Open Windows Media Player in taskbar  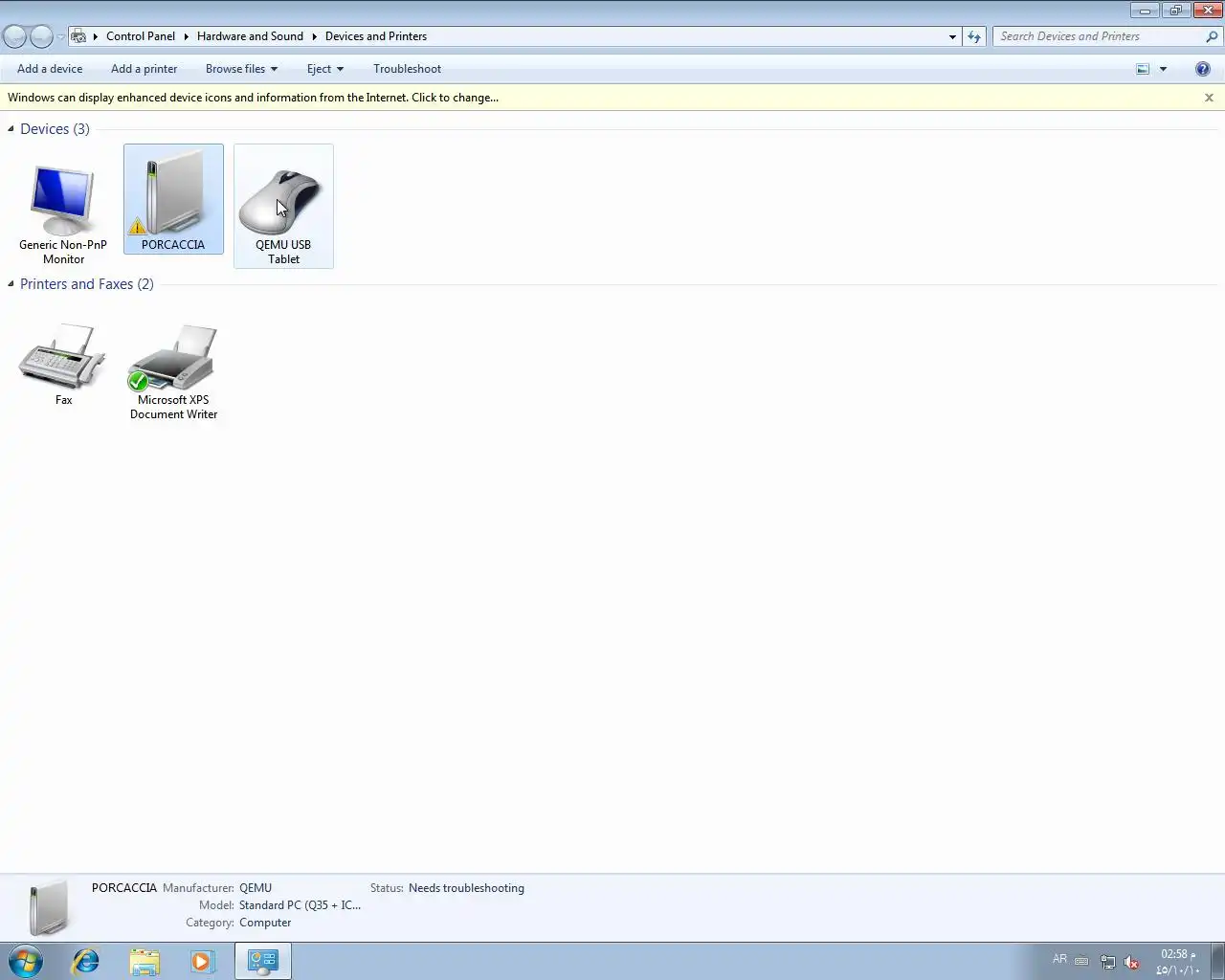point(203,961)
